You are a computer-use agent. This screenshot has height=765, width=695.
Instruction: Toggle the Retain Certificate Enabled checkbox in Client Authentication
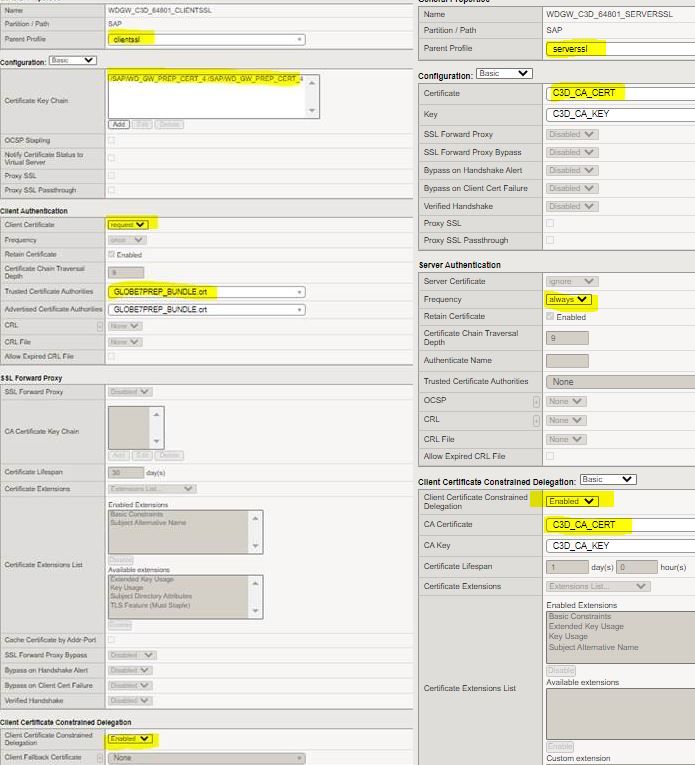[112, 254]
